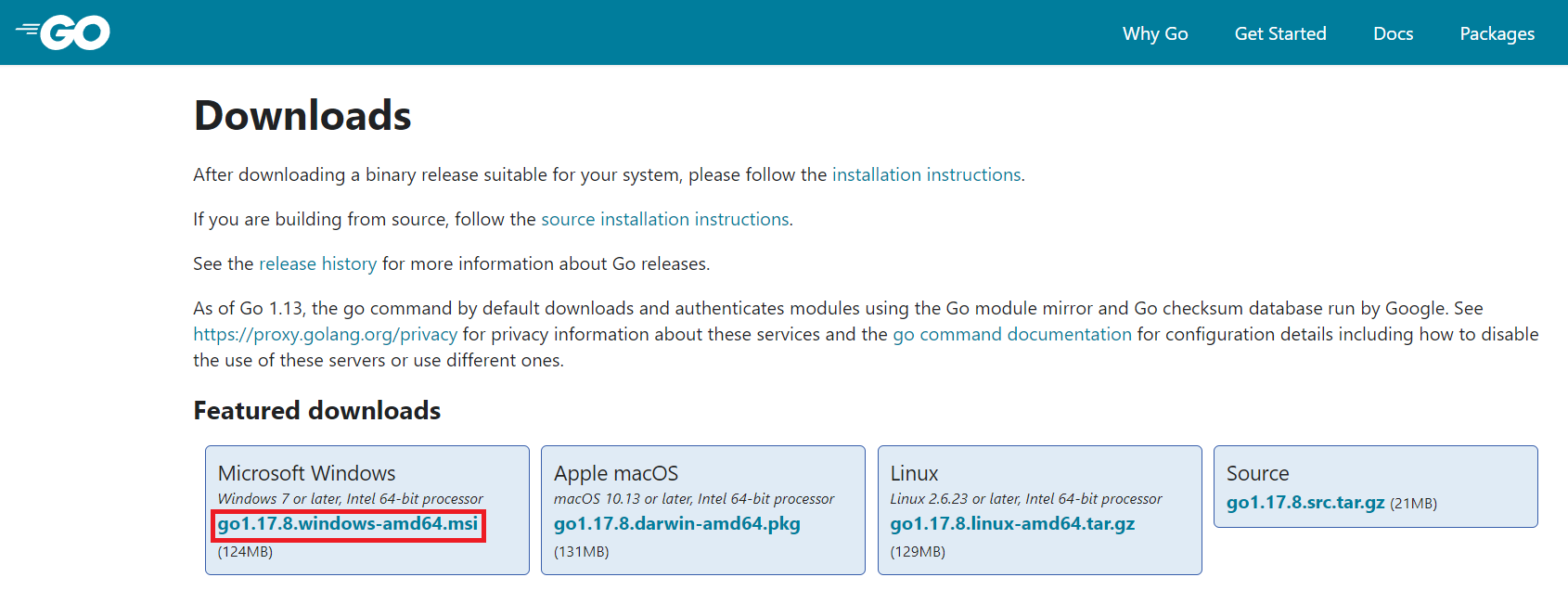The width and height of the screenshot is (1568, 590).
Task: Click the Linux 2.6.23 or later requirement text
Action: [1026, 499]
